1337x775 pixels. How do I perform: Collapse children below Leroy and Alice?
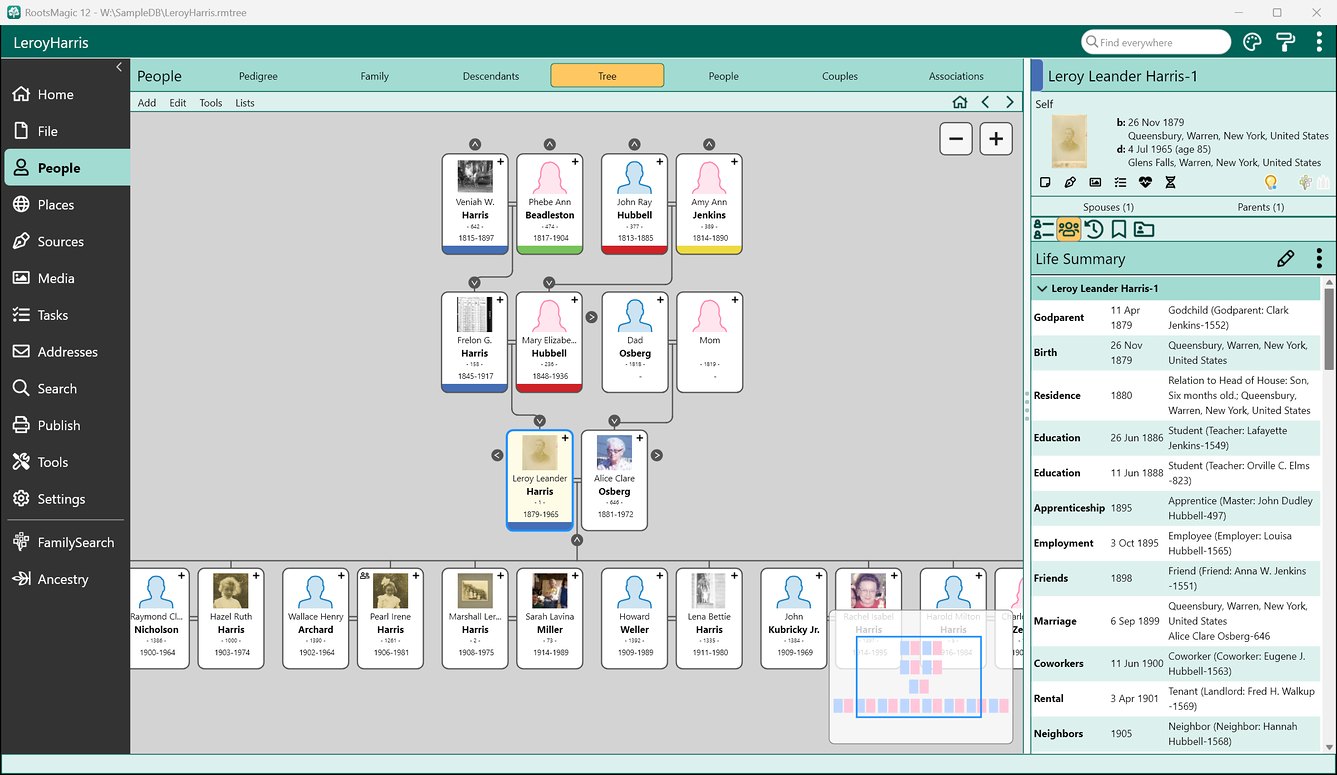point(577,540)
